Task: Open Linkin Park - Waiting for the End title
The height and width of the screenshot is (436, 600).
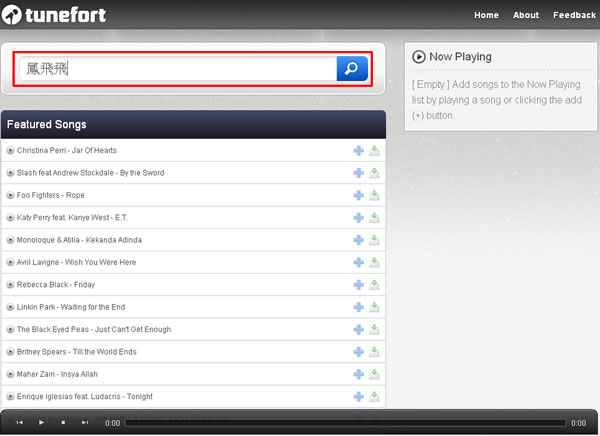Action: (71, 307)
